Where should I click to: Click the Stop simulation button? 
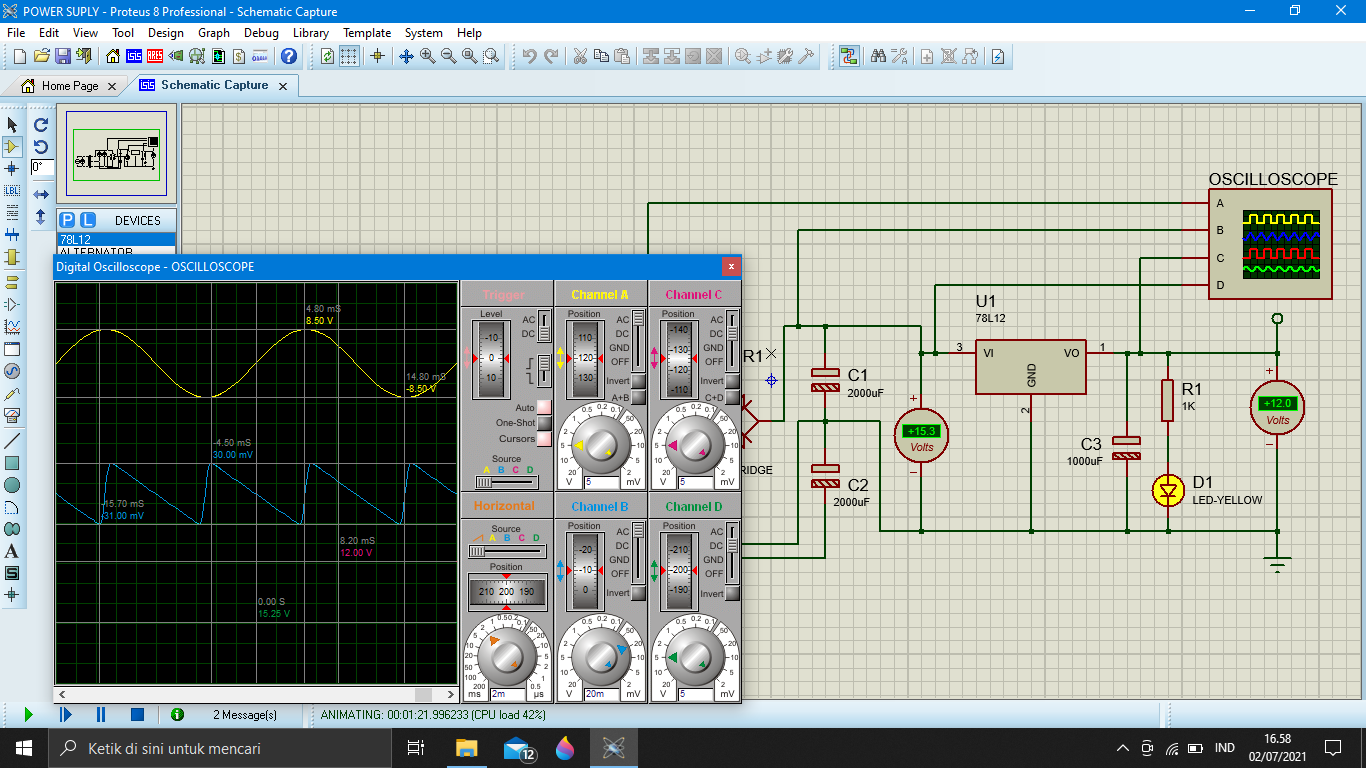138,715
